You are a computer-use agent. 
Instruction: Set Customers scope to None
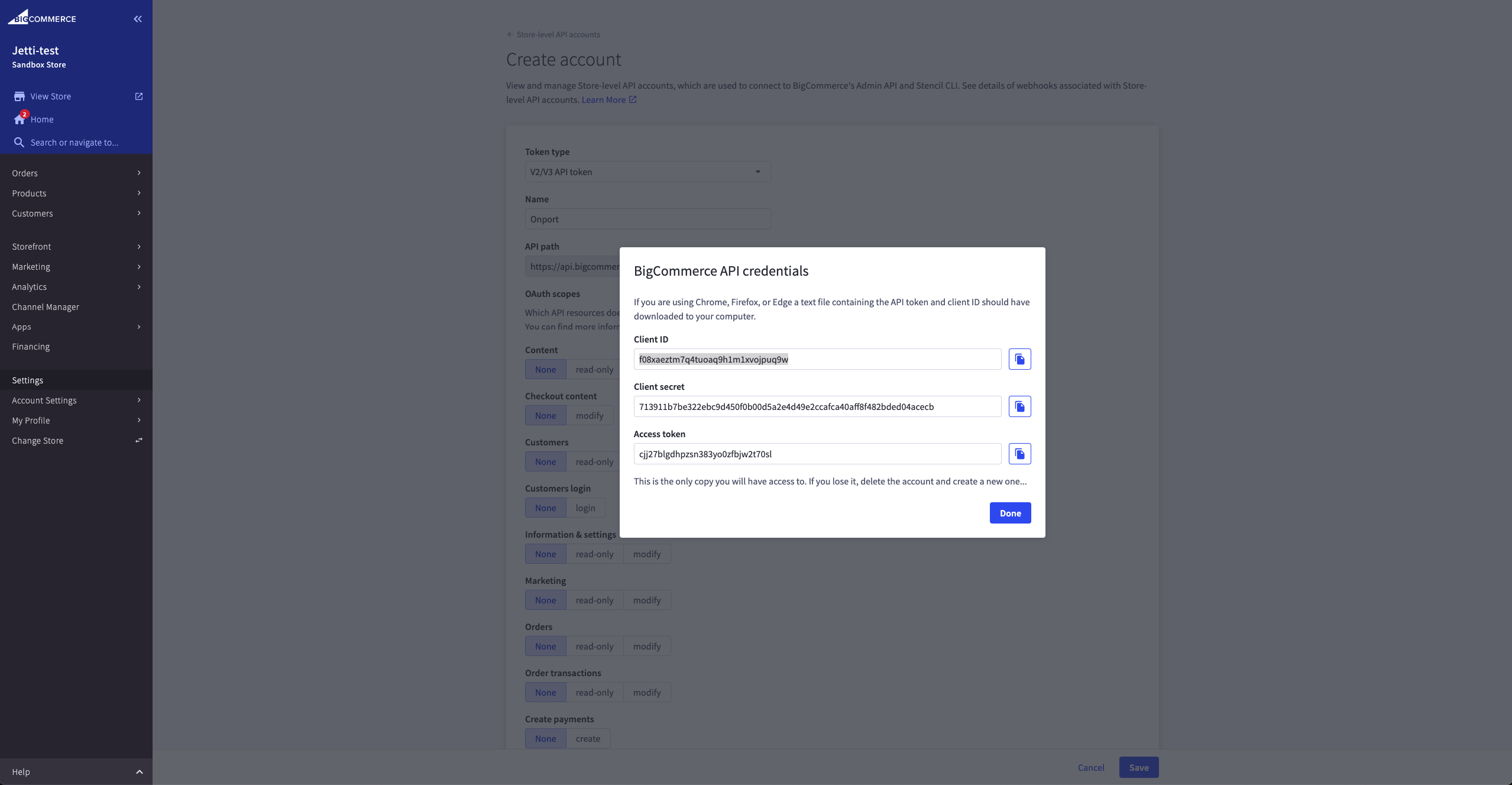(x=546, y=461)
